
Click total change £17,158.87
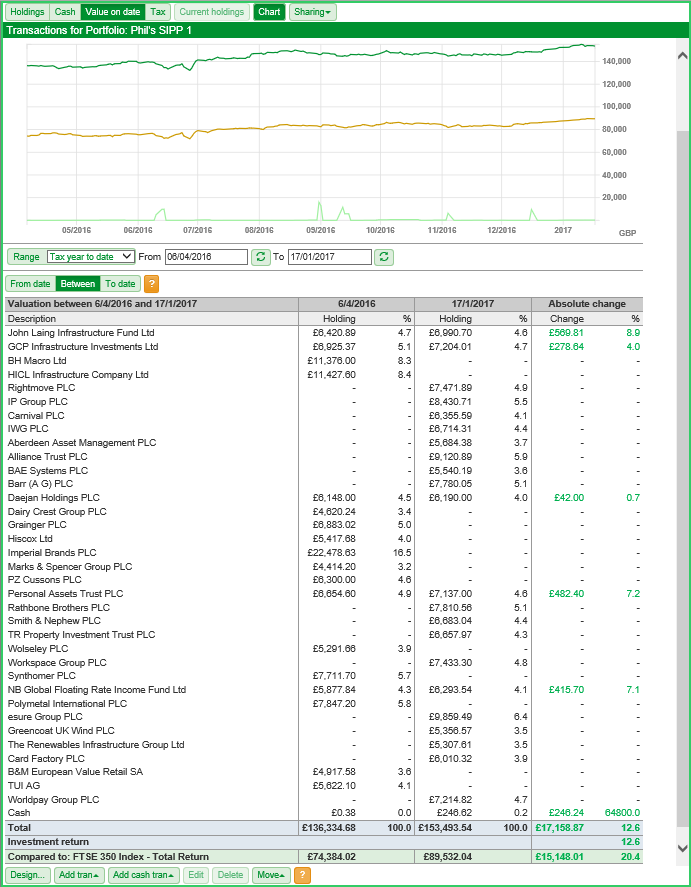(560, 828)
